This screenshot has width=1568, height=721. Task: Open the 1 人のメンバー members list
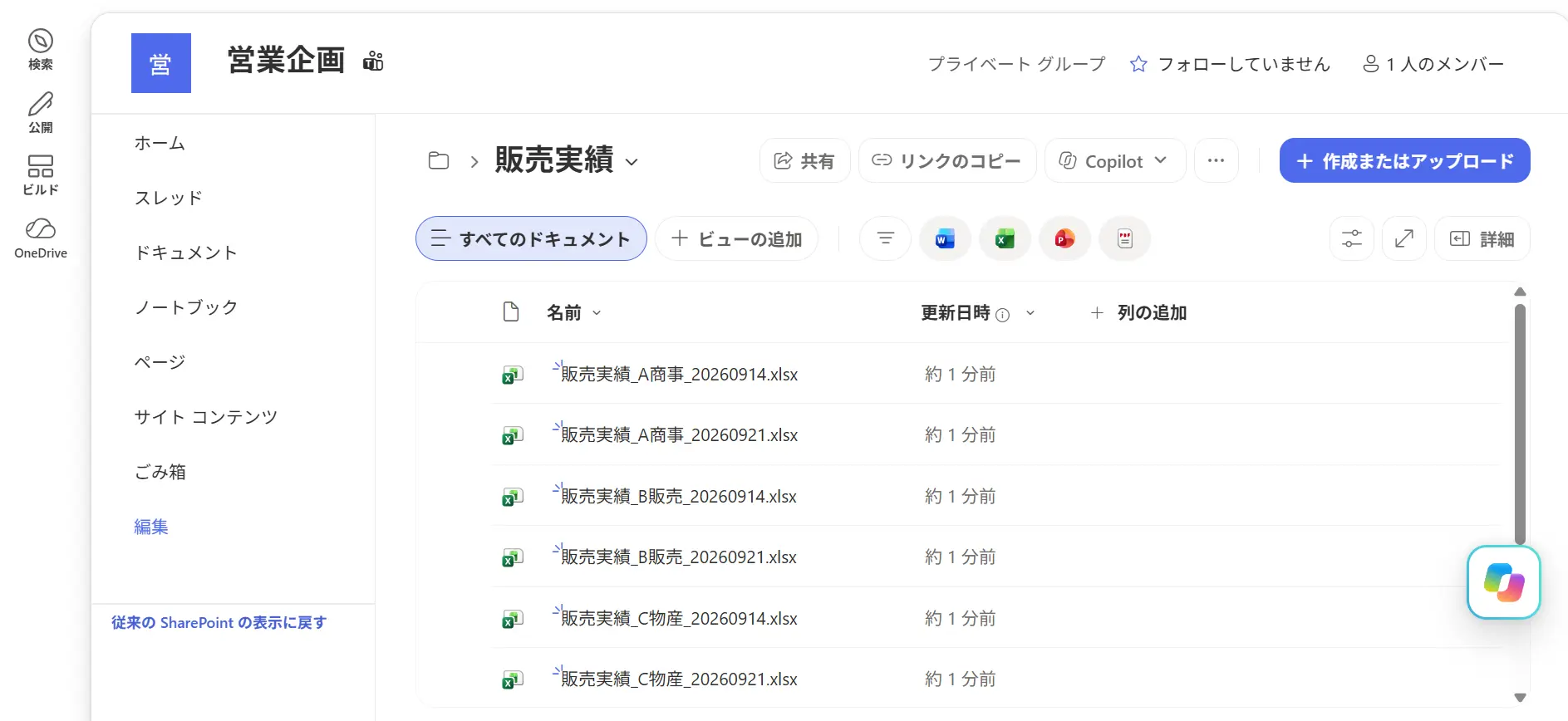[1434, 64]
